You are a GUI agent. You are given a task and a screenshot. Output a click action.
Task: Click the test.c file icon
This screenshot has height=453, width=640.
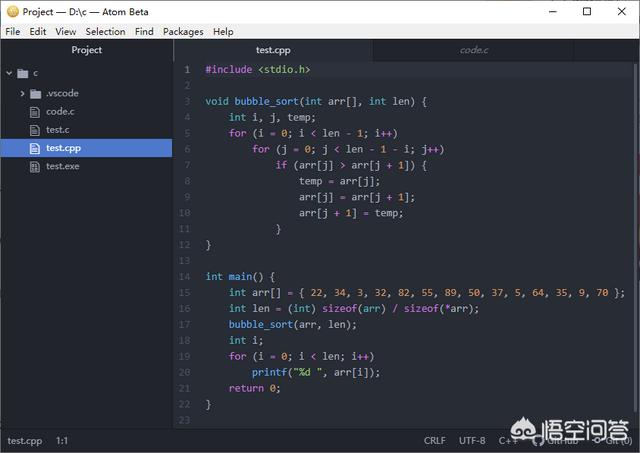pos(35,130)
